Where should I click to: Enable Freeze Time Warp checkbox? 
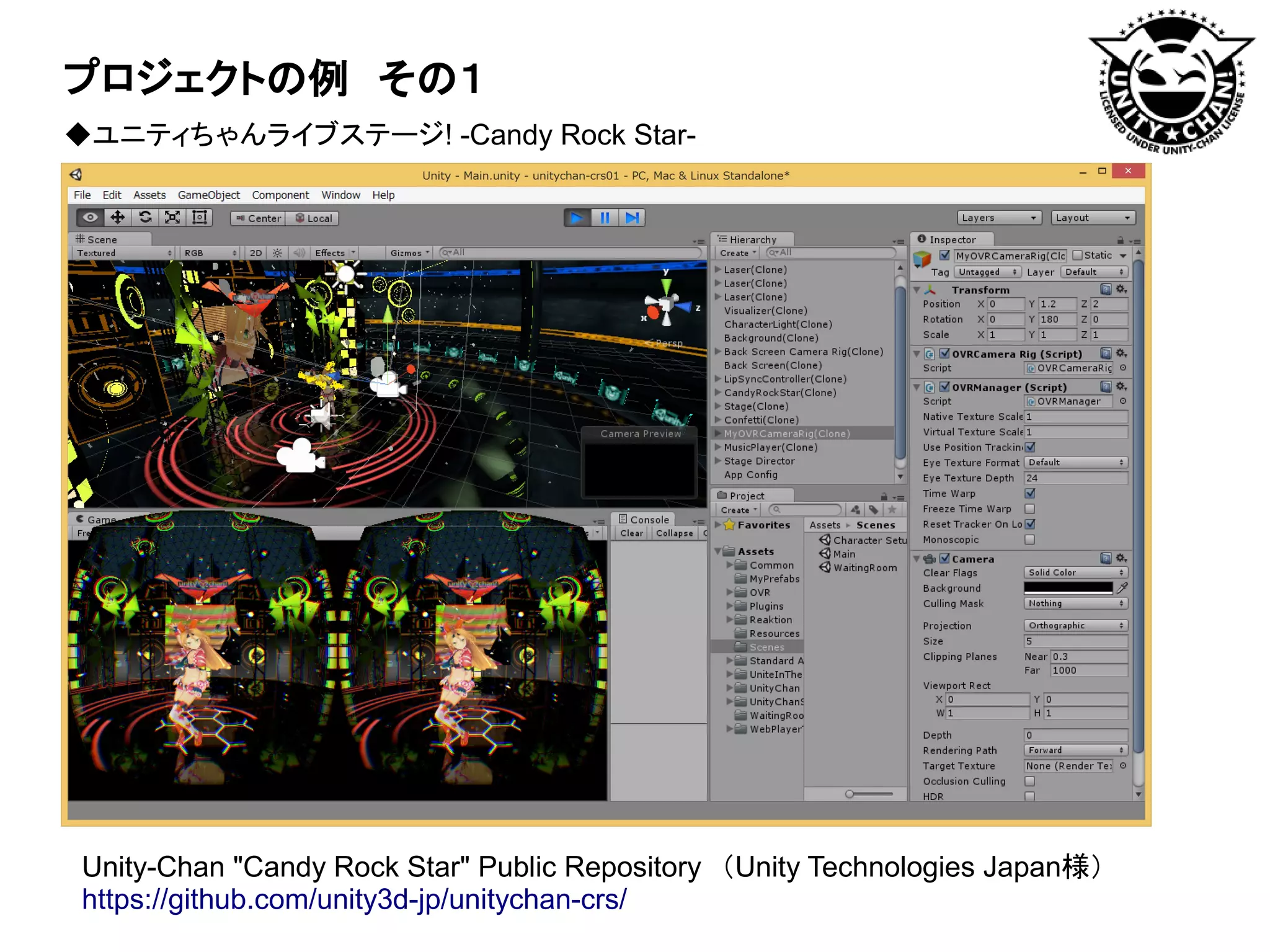tap(1030, 509)
